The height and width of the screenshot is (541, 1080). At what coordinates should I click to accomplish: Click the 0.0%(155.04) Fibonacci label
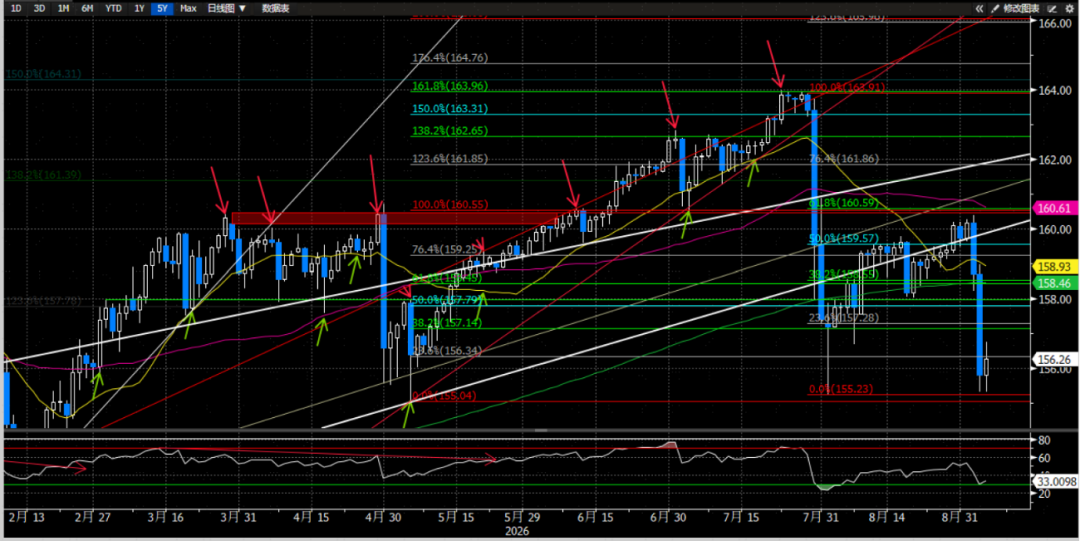pyautogui.click(x=444, y=396)
